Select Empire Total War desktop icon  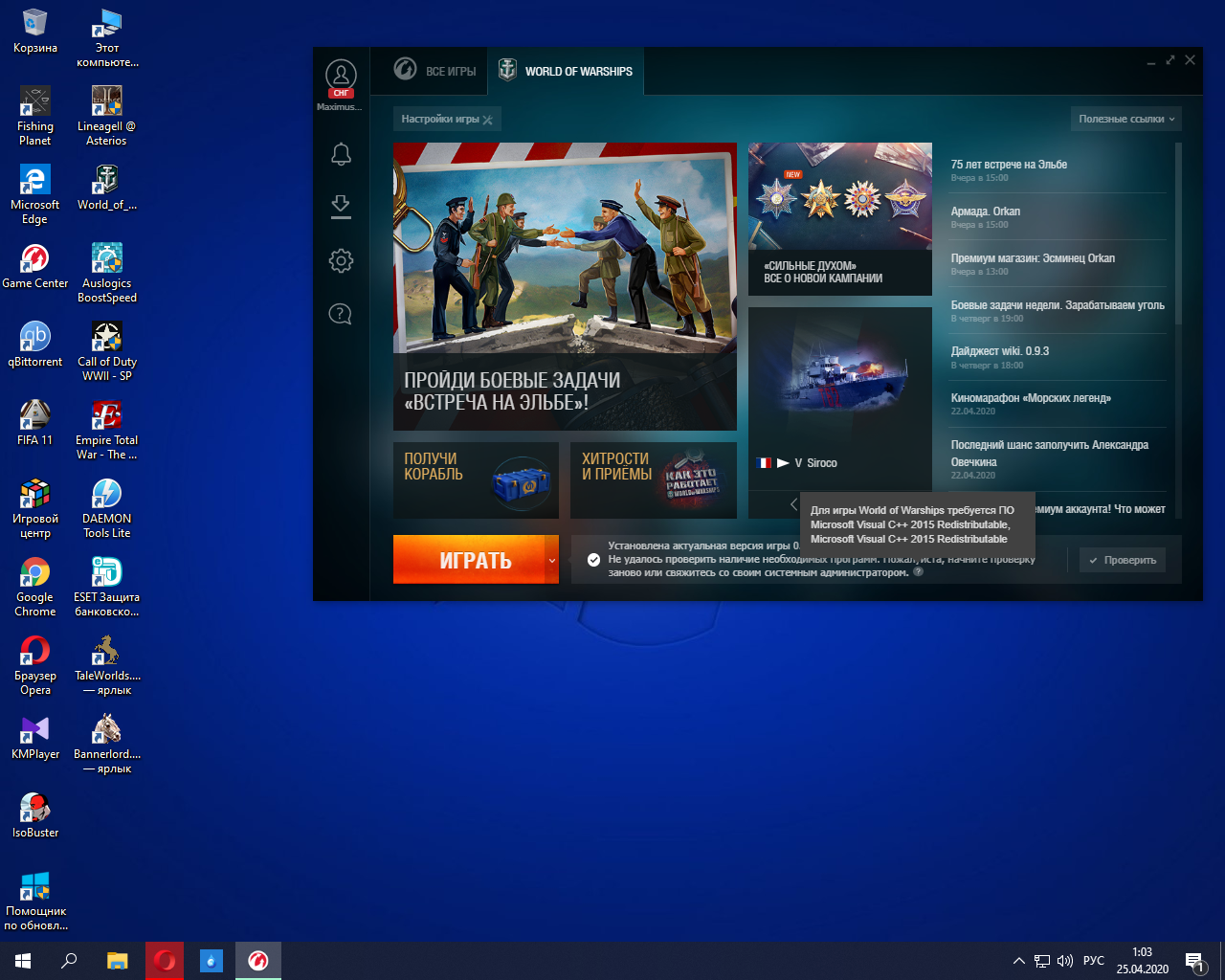coord(107,430)
